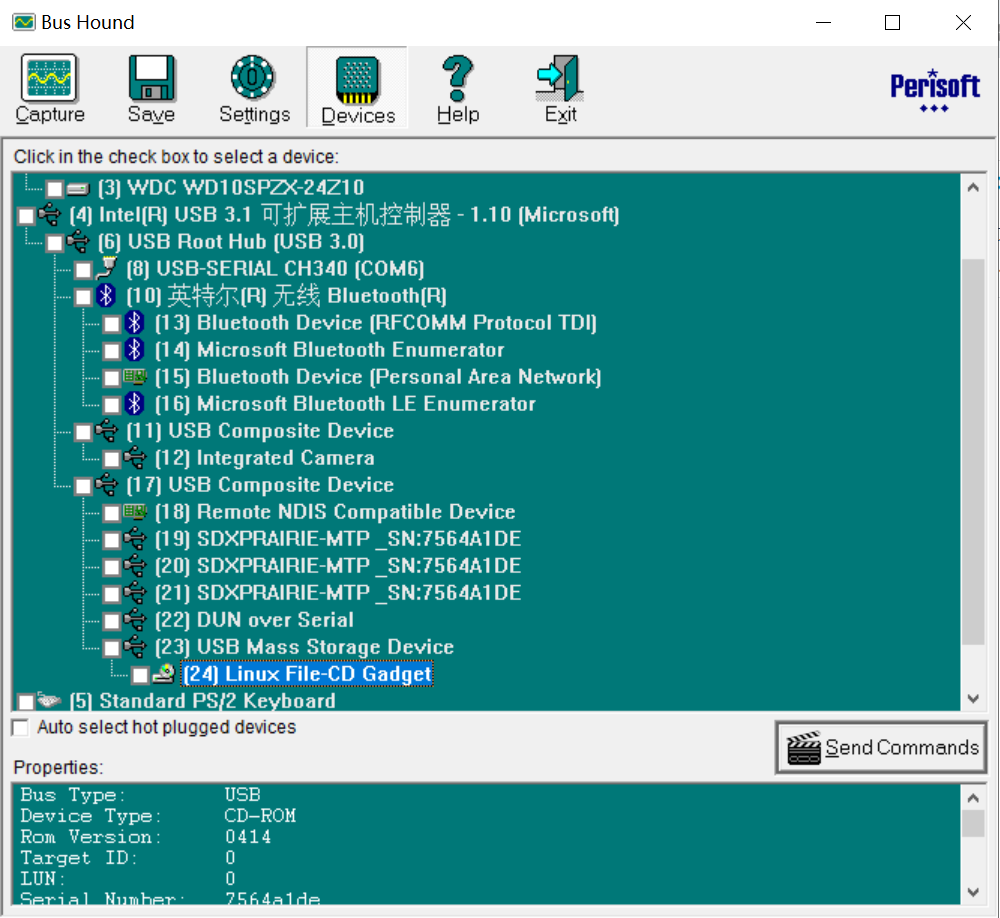Switch to the Devices tab

[357, 88]
